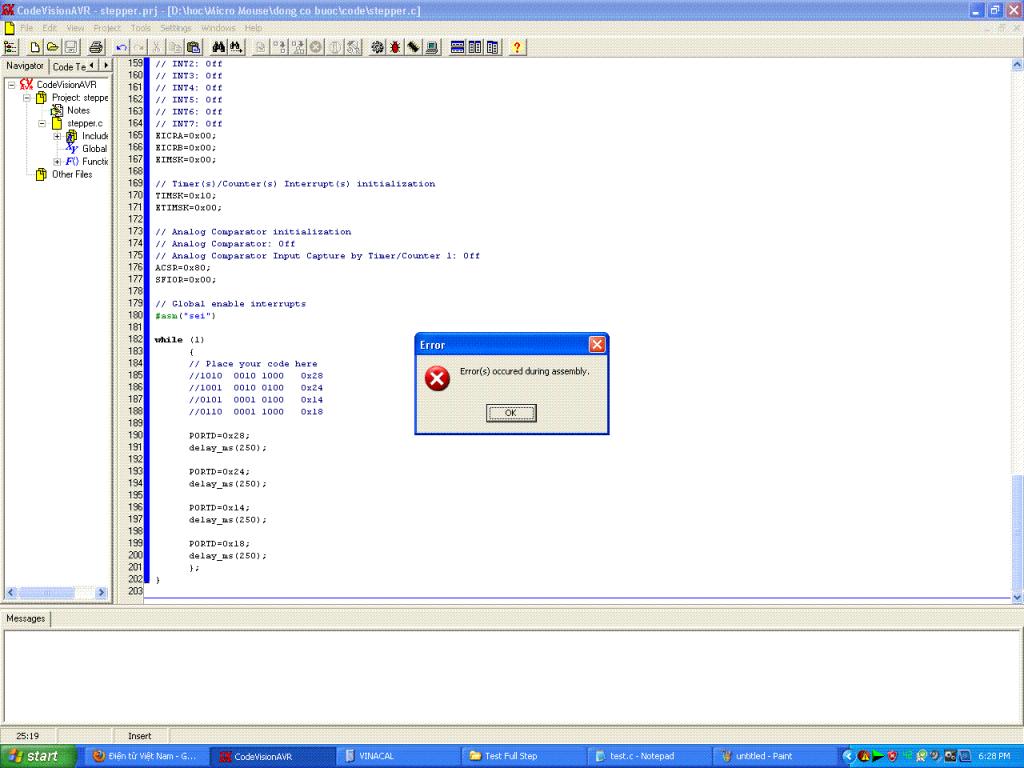The width and height of the screenshot is (1024, 768).
Task: Select Notes item in project tree
Action: 78,111
